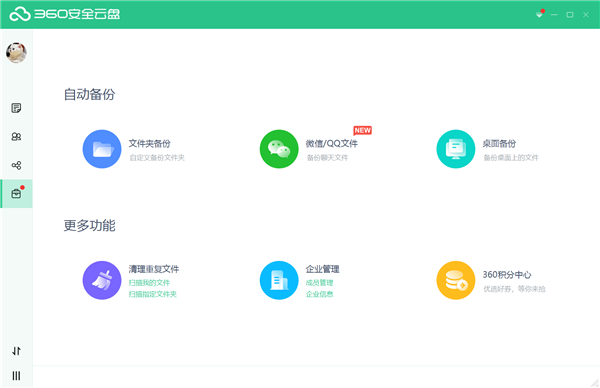Click the window resize grip corner
This screenshot has width=600, height=388.
pyautogui.click(x=595, y=383)
